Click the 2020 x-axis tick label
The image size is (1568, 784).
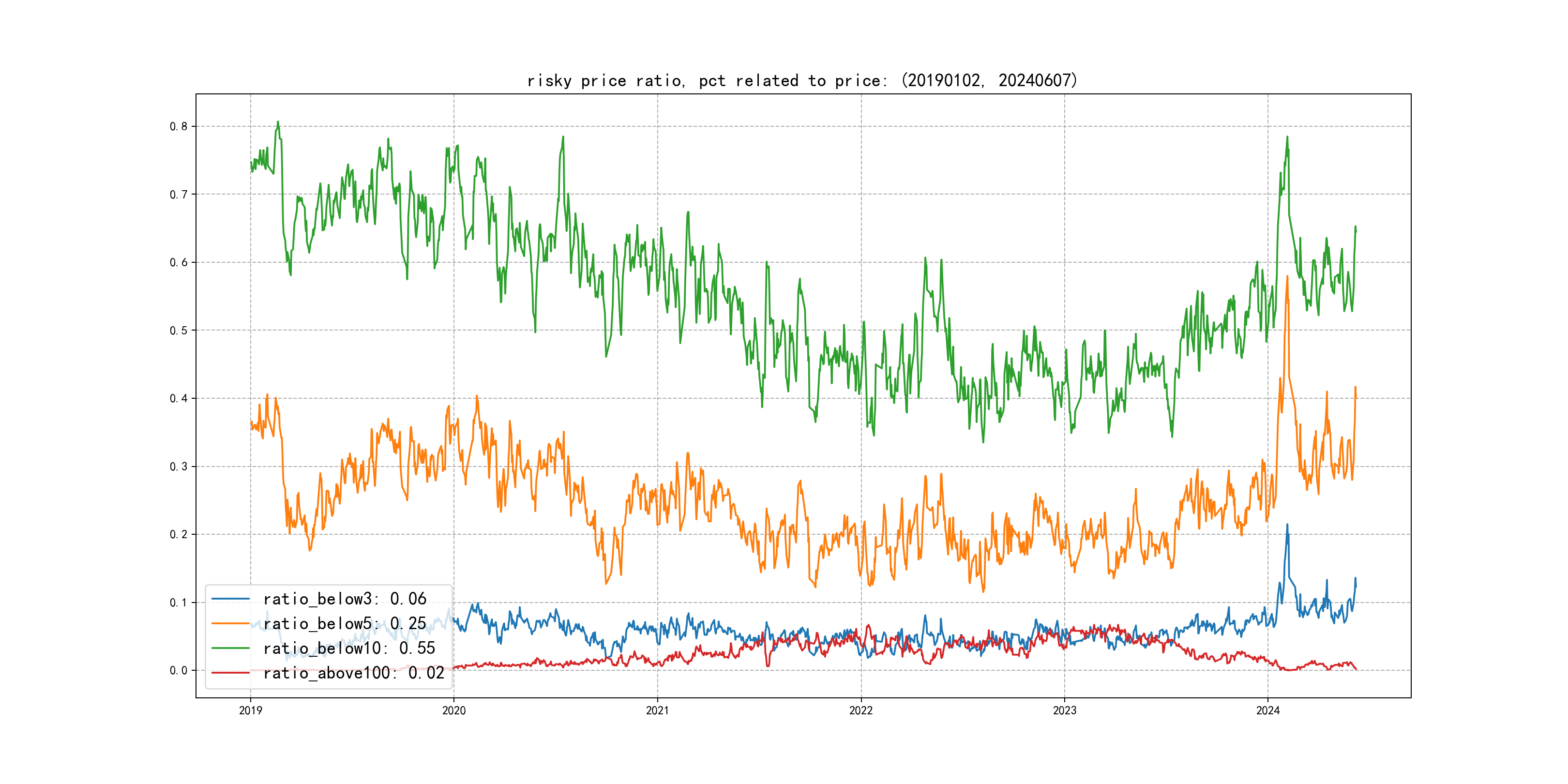tap(453, 710)
